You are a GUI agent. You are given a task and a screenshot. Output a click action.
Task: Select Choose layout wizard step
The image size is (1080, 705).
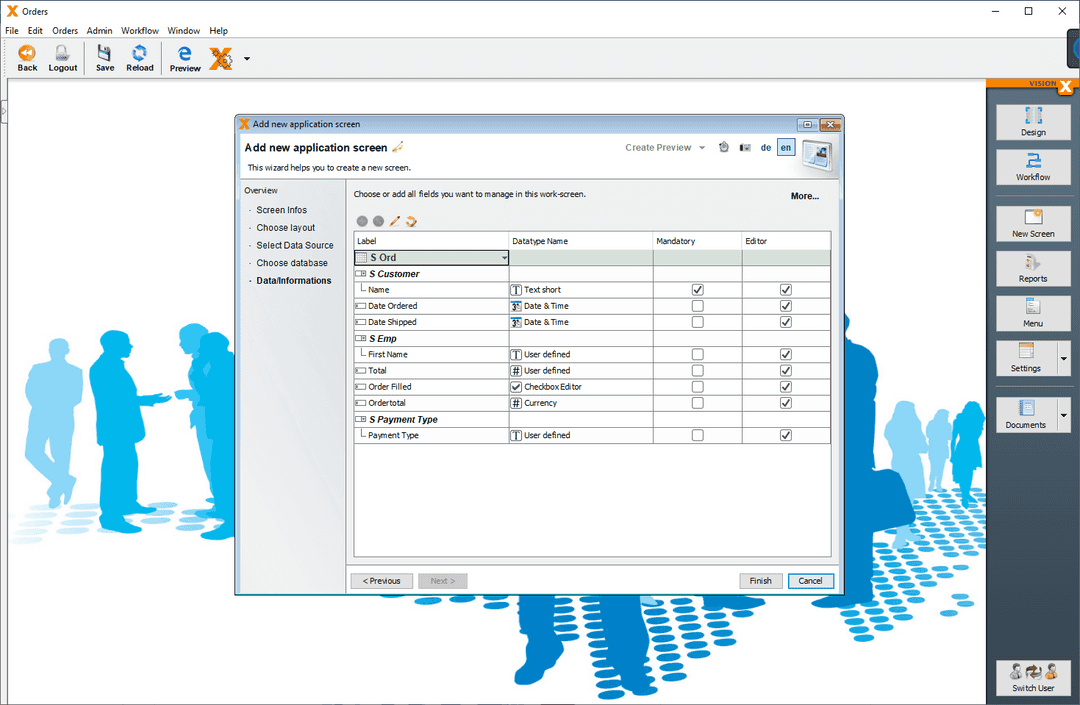[x=285, y=228]
